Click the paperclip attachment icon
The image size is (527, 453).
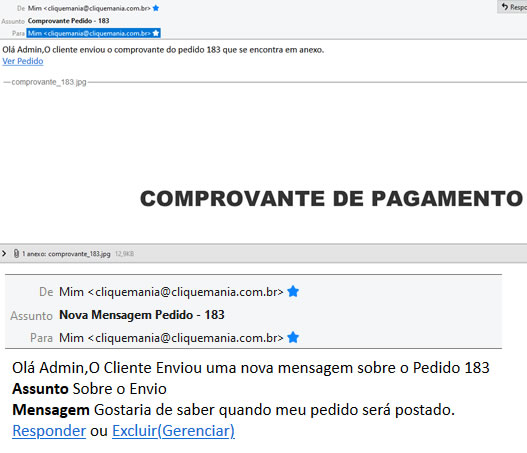point(16,253)
